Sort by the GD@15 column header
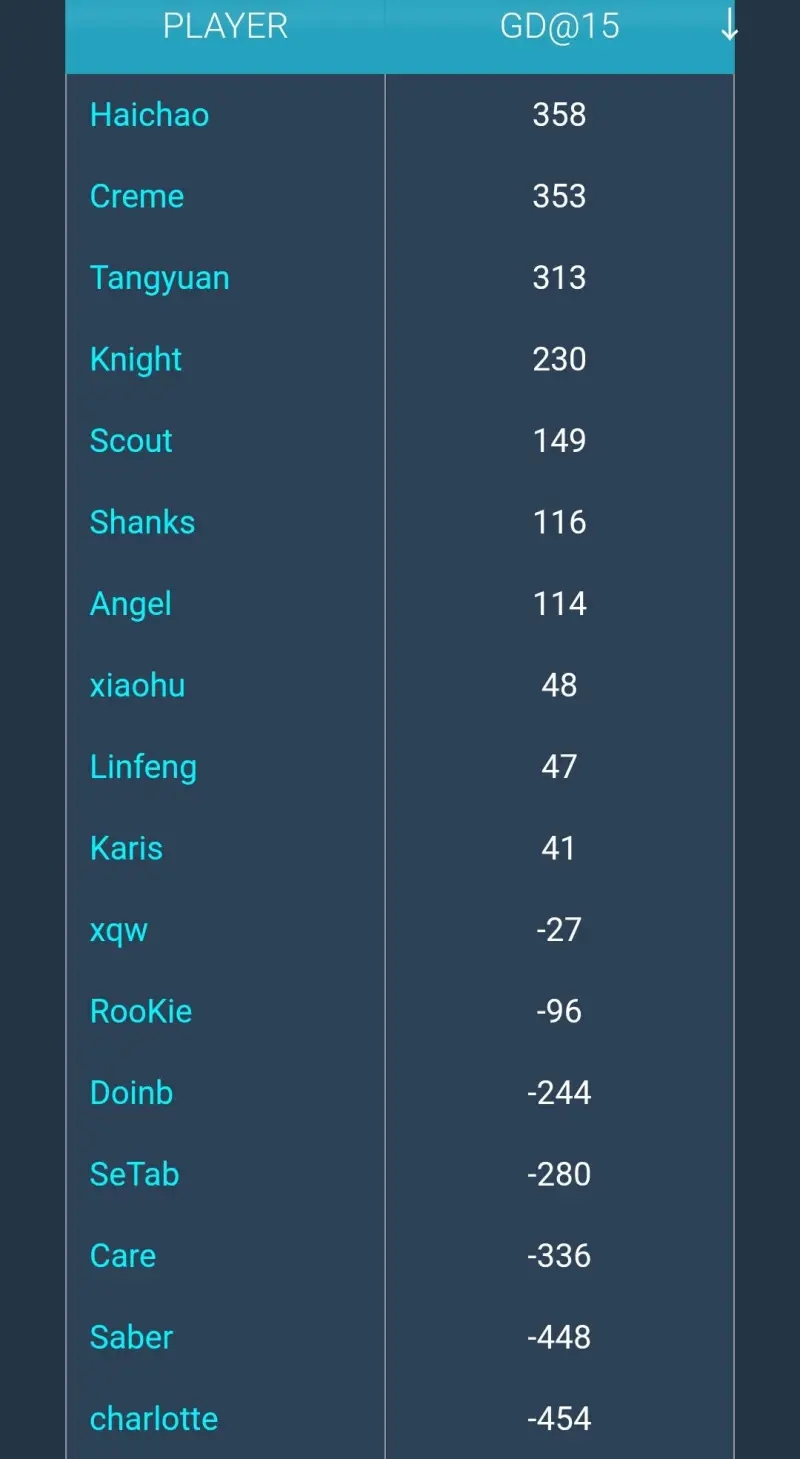This screenshot has height=1459, width=800. (559, 27)
